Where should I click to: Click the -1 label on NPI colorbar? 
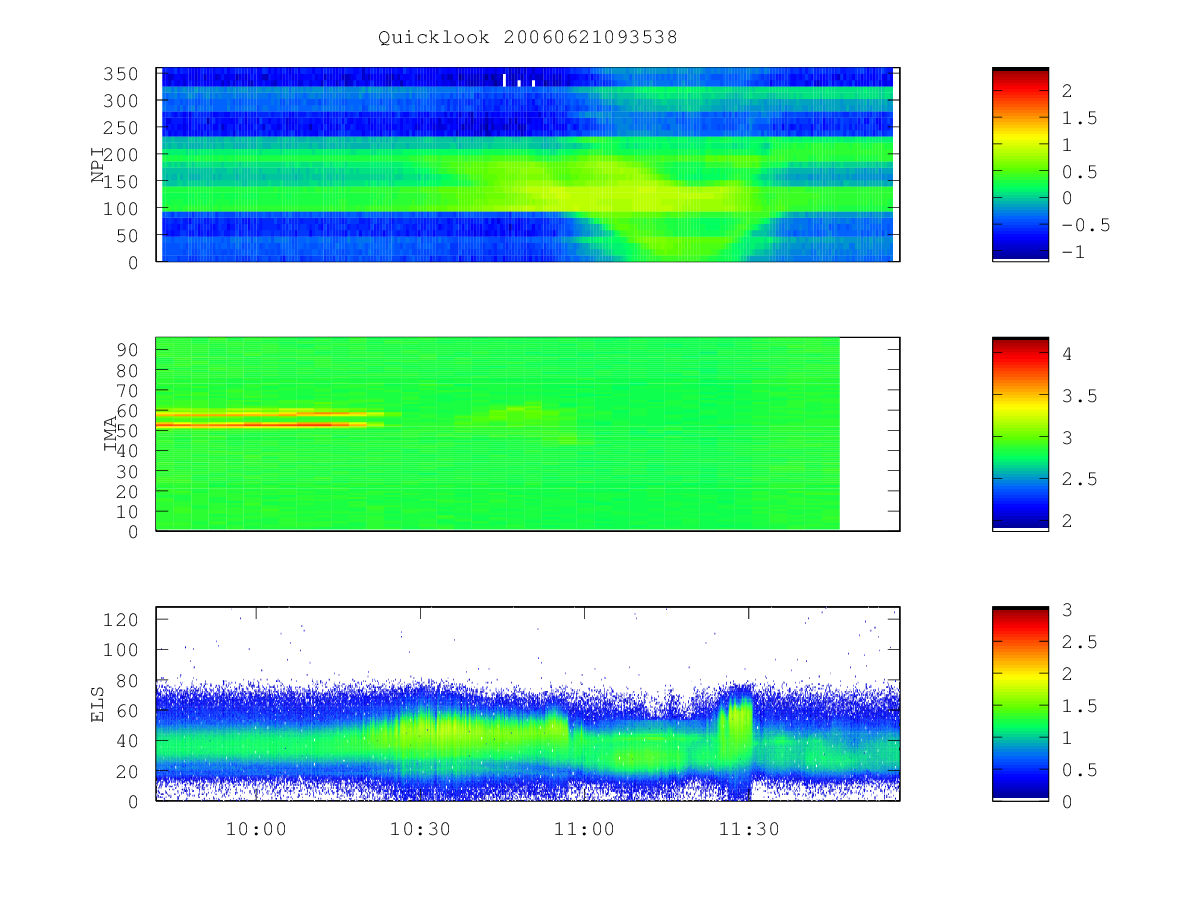(x=1073, y=252)
